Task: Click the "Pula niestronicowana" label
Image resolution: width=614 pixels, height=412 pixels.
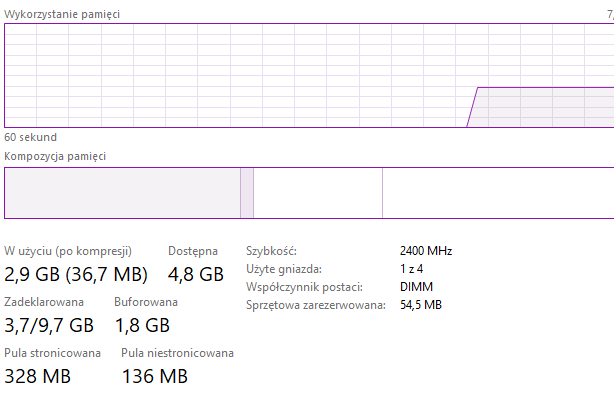Action: (177, 353)
